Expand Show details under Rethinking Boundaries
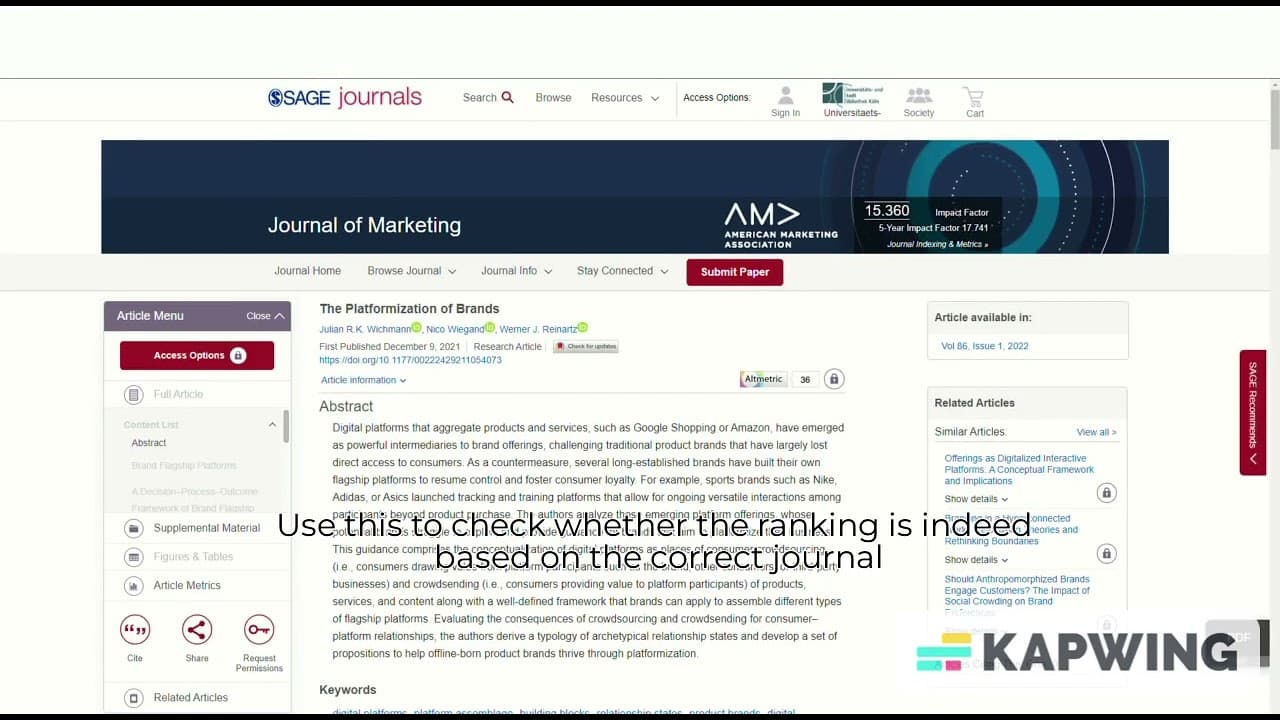 point(976,560)
